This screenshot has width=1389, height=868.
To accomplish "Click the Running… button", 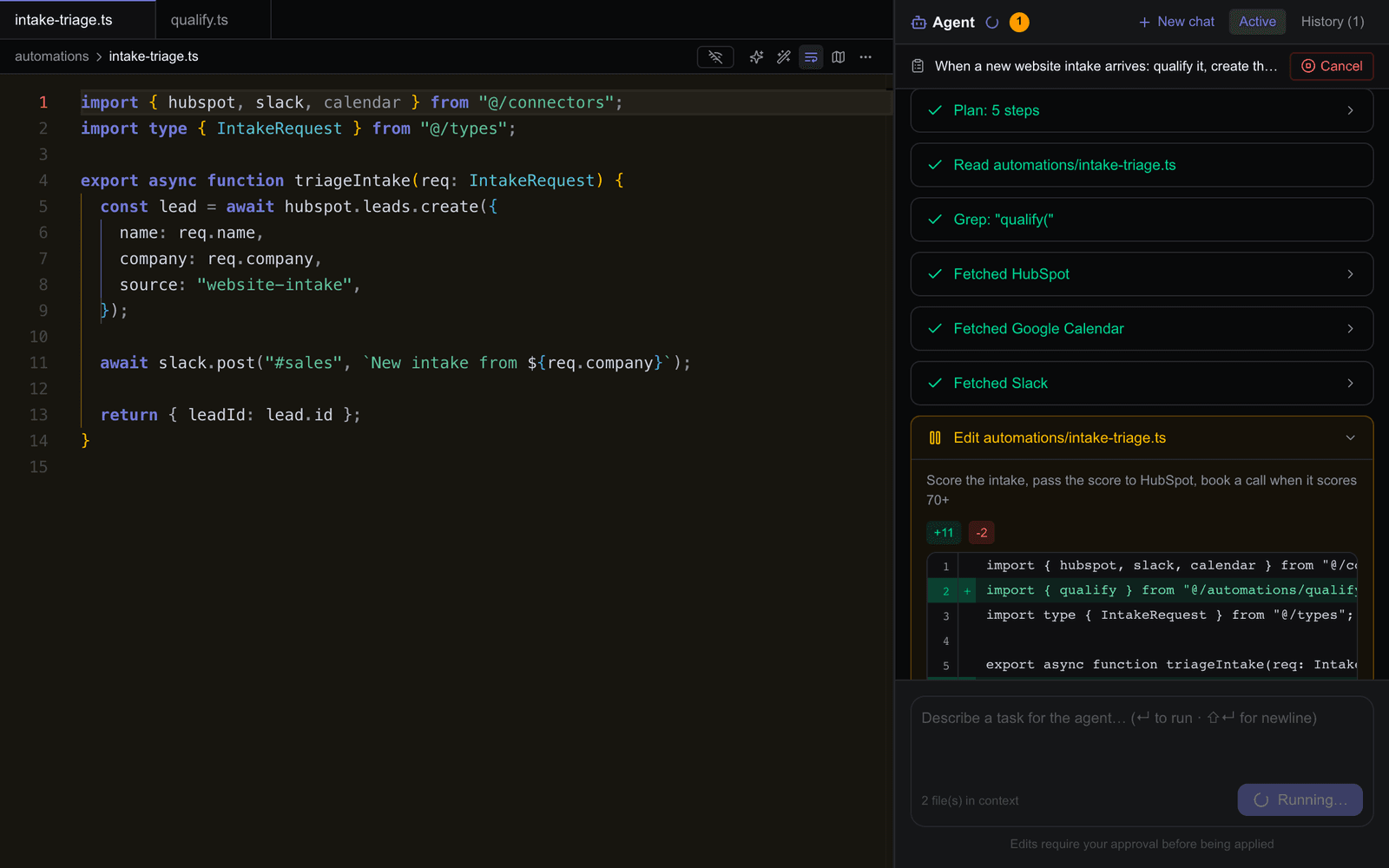I will tap(1300, 800).
